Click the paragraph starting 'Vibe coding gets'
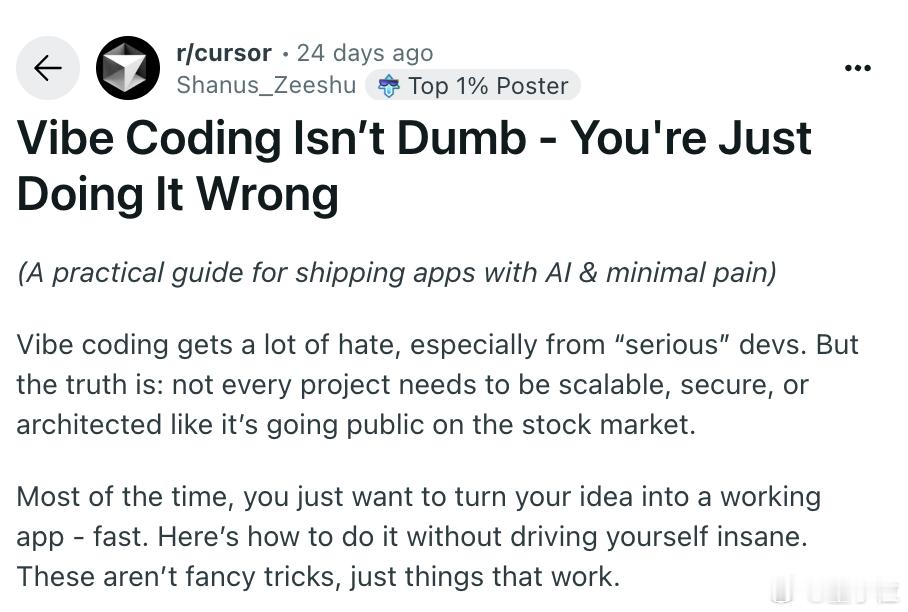Viewport: 908px width, 612px height. pyautogui.click(x=437, y=384)
